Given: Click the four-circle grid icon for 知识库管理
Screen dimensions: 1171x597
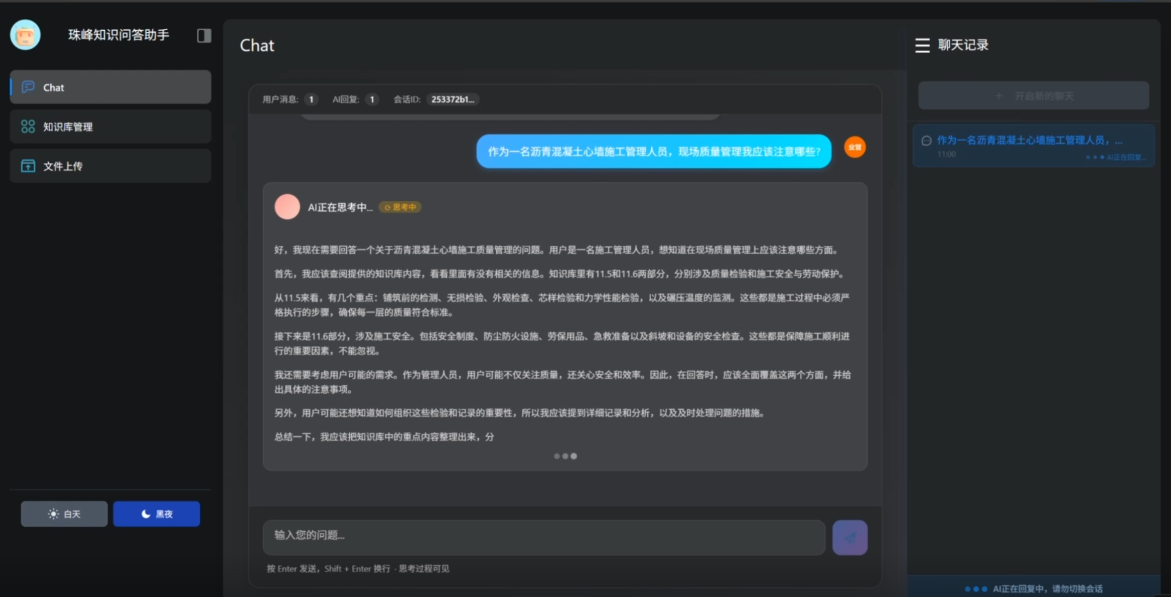Looking at the screenshot, I should pyautogui.click(x=28, y=127).
